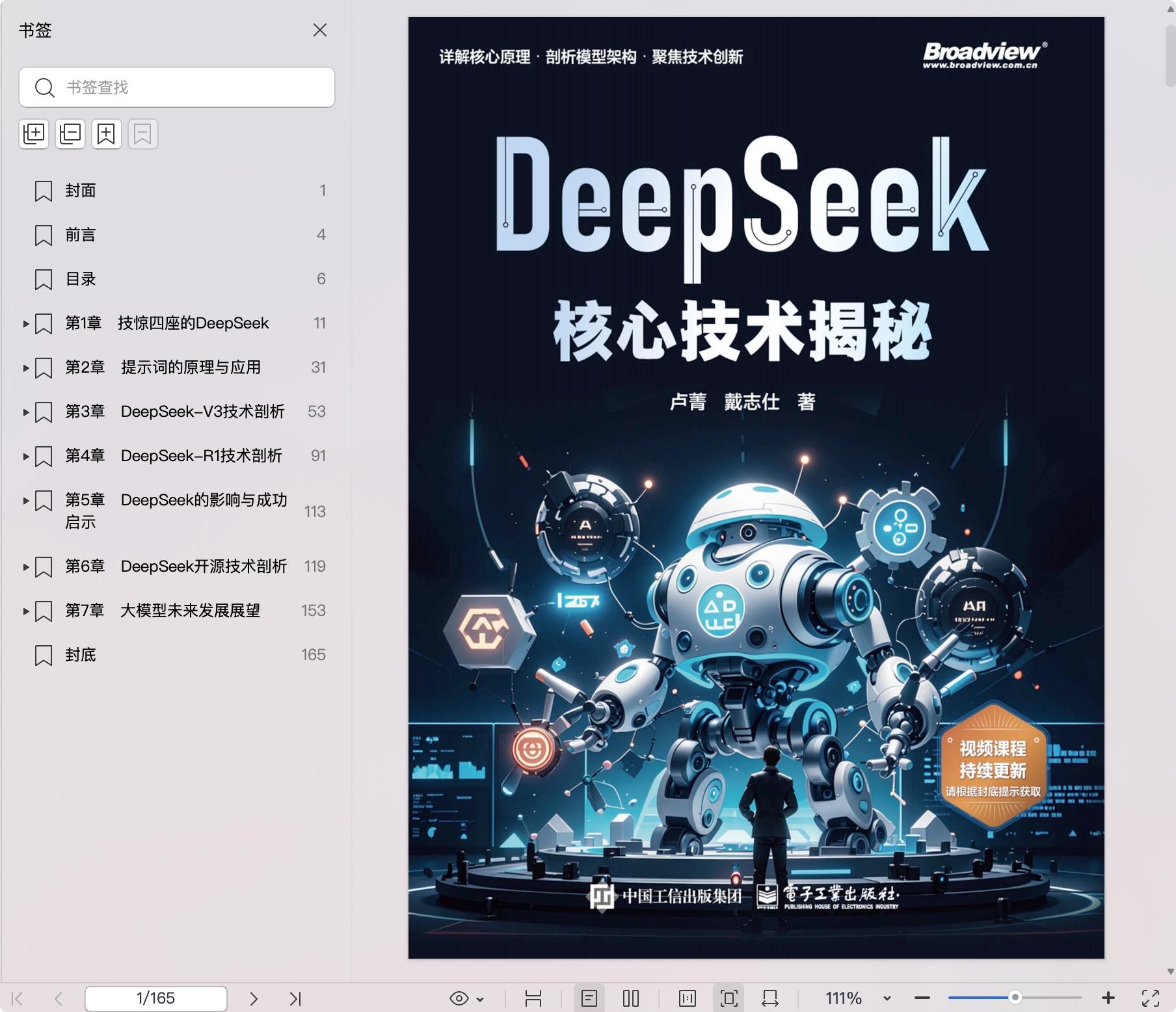This screenshot has width=1176, height=1012.
Task: Collapse all bookmarks with the minus icon
Action: tap(70, 134)
